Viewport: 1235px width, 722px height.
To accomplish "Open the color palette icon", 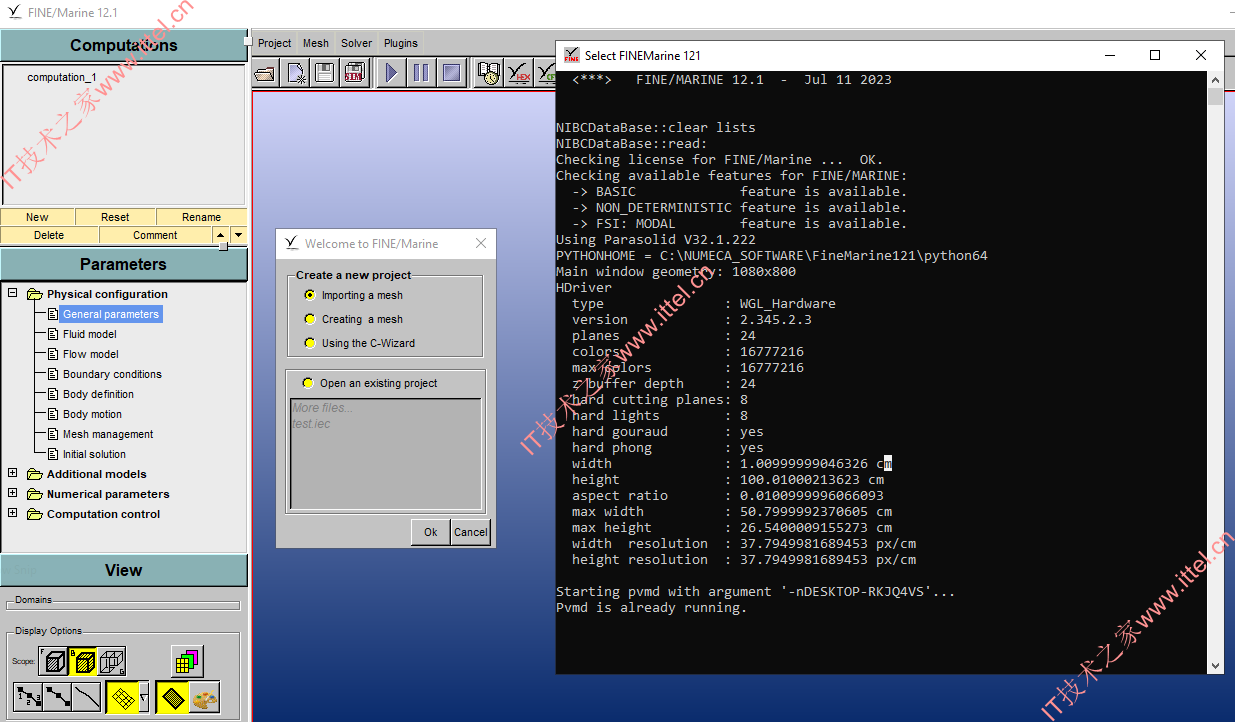I will [x=204, y=697].
